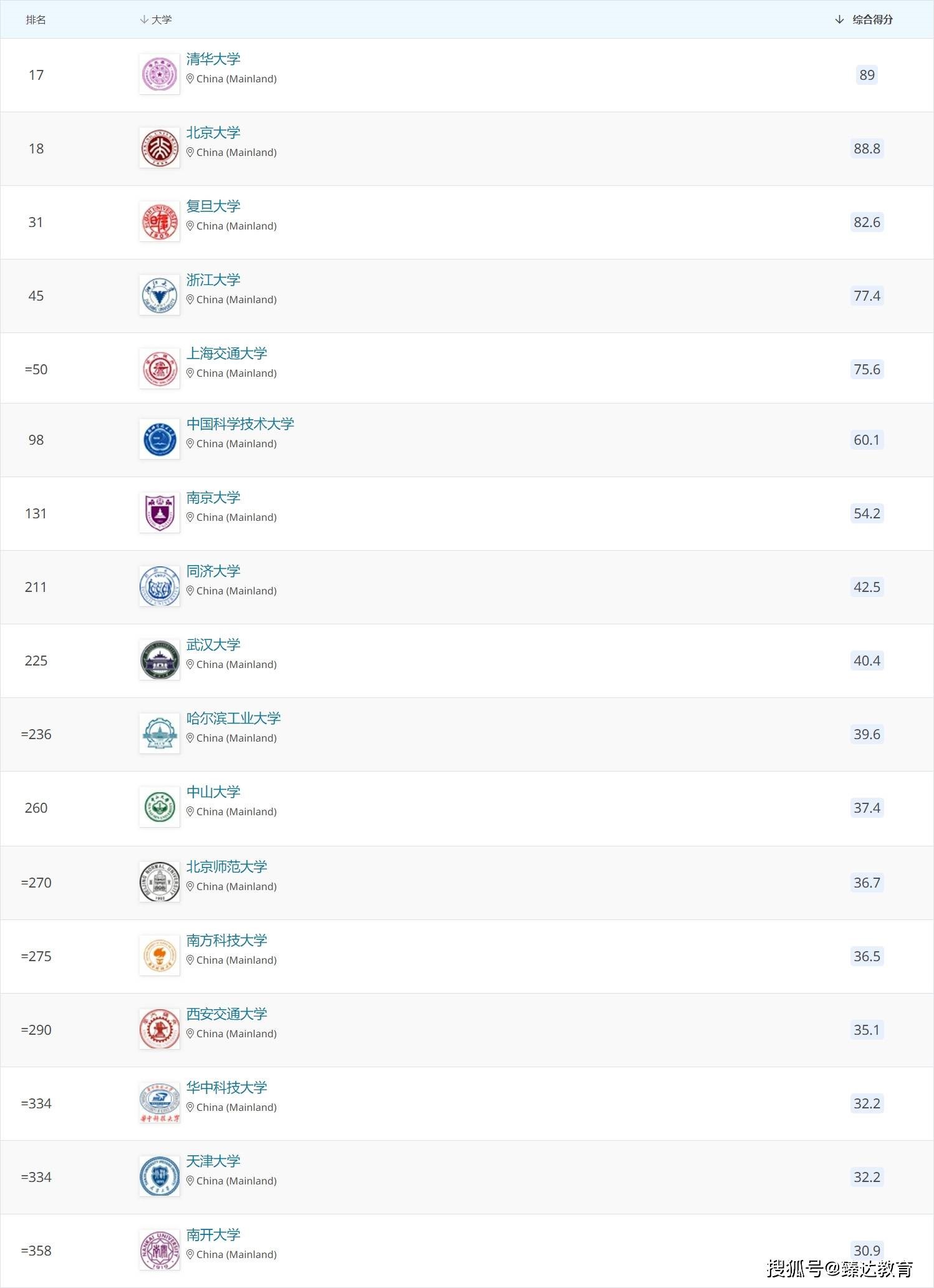The width and height of the screenshot is (934, 1288).
Task: Click the 88.8 score badge for 北京大学
Action: pyautogui.click(x=867, y=148)
